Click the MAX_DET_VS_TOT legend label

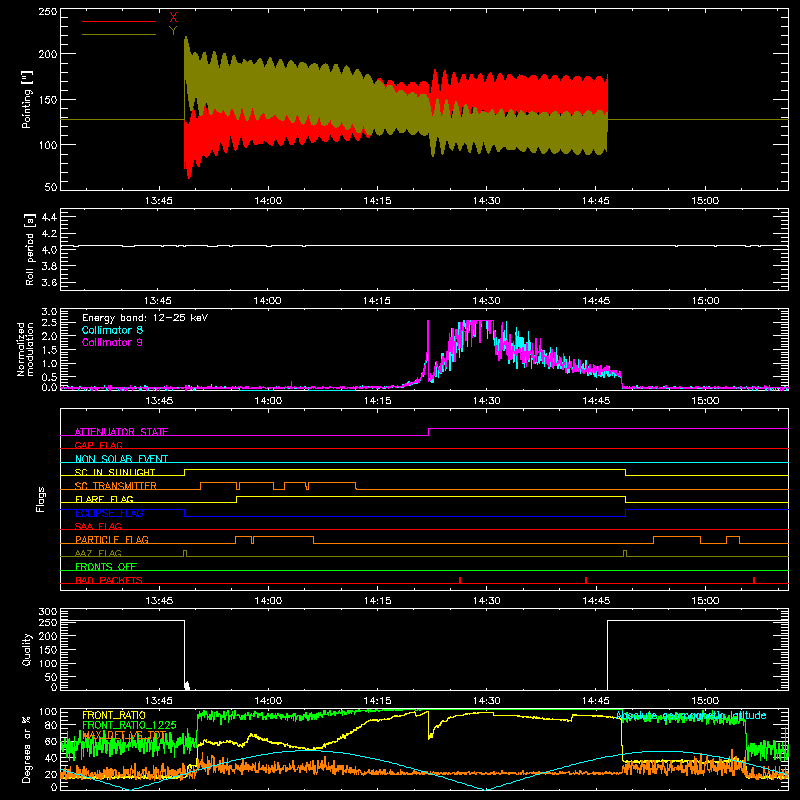point(124,735)
